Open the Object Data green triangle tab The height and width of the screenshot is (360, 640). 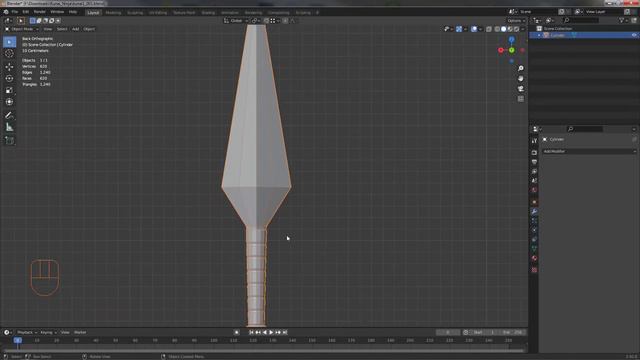click(x=534, y=248)
